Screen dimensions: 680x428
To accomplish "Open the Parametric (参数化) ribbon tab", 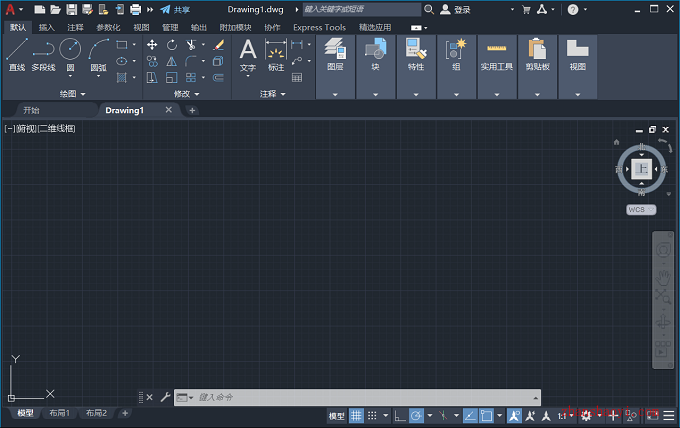I will click(x=108, y=27).
